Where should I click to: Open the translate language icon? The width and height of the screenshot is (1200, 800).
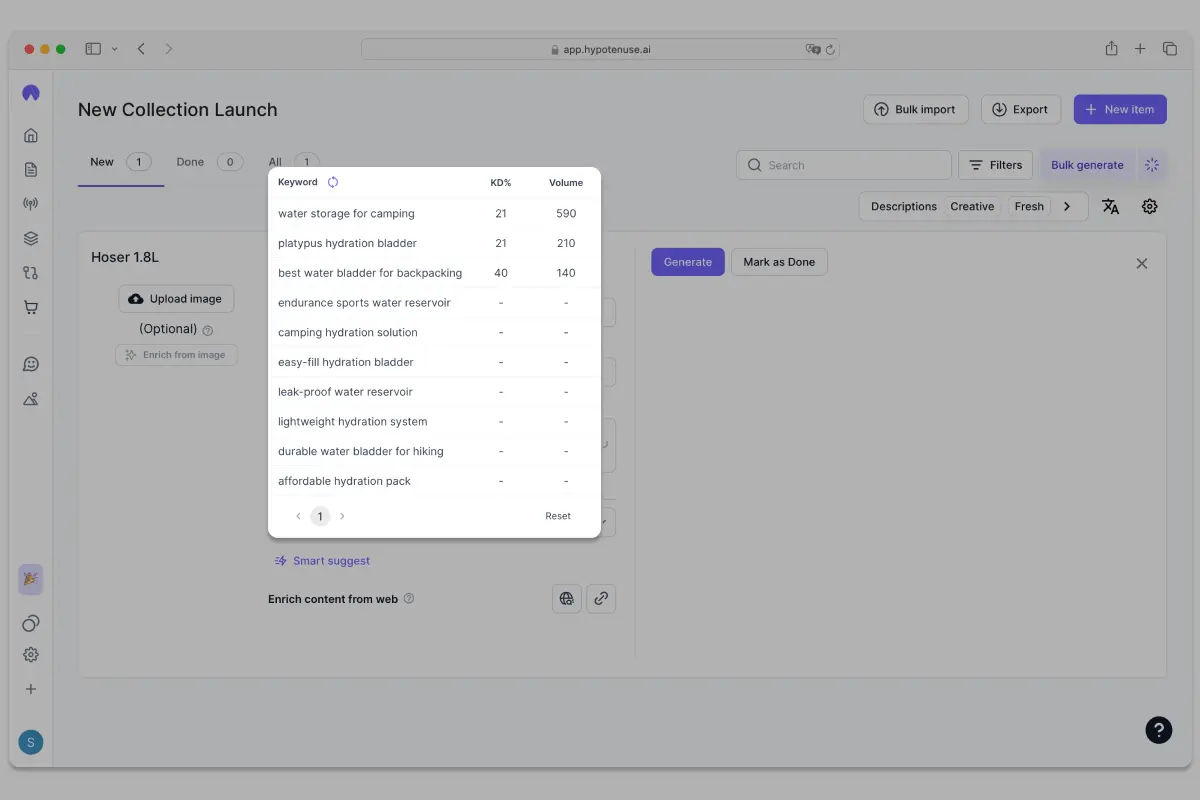(x=1110, y=206)
